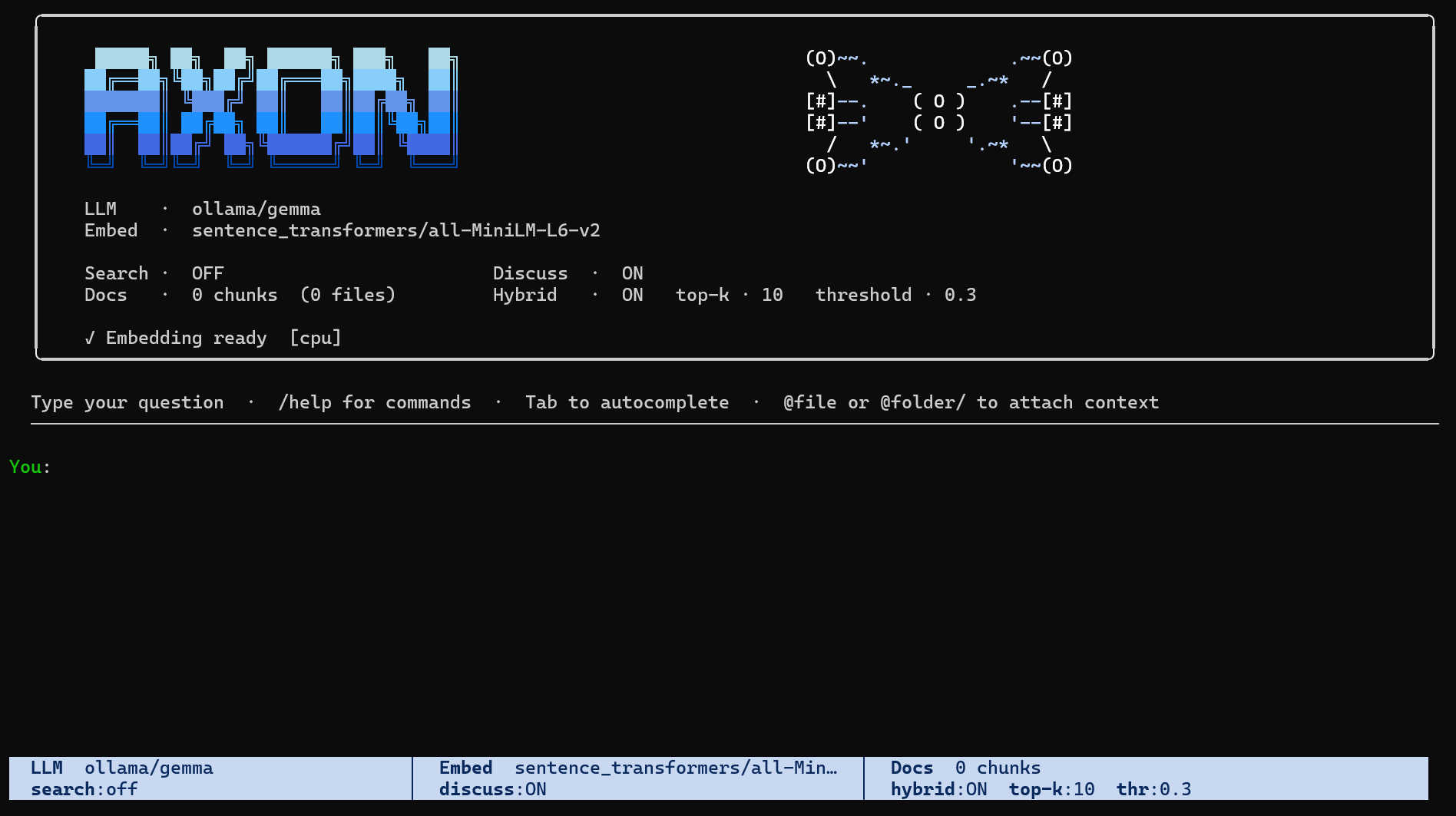The image size is (1456, 816).
Task: Click the cpu indicator in the header panel
Action: (x=316, y=338)
